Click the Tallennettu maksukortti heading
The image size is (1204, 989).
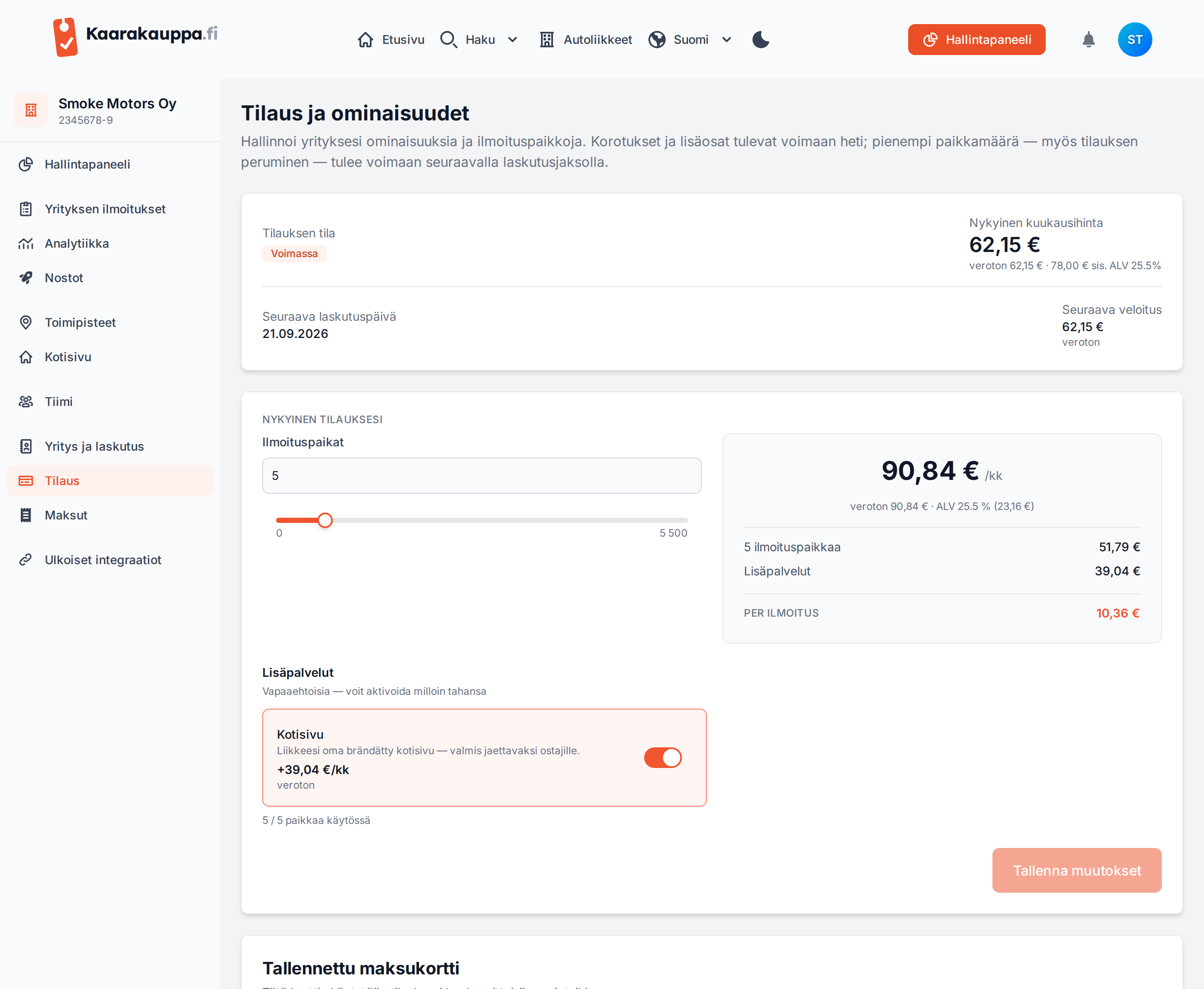[x=360, y=968]
